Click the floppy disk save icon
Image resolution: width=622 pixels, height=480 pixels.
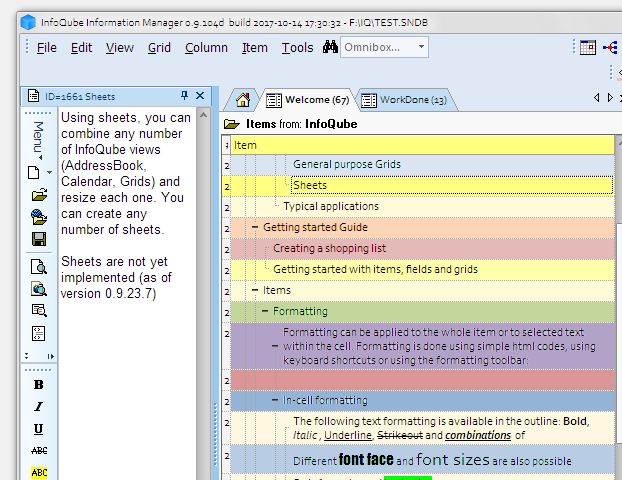click(39, 239)
